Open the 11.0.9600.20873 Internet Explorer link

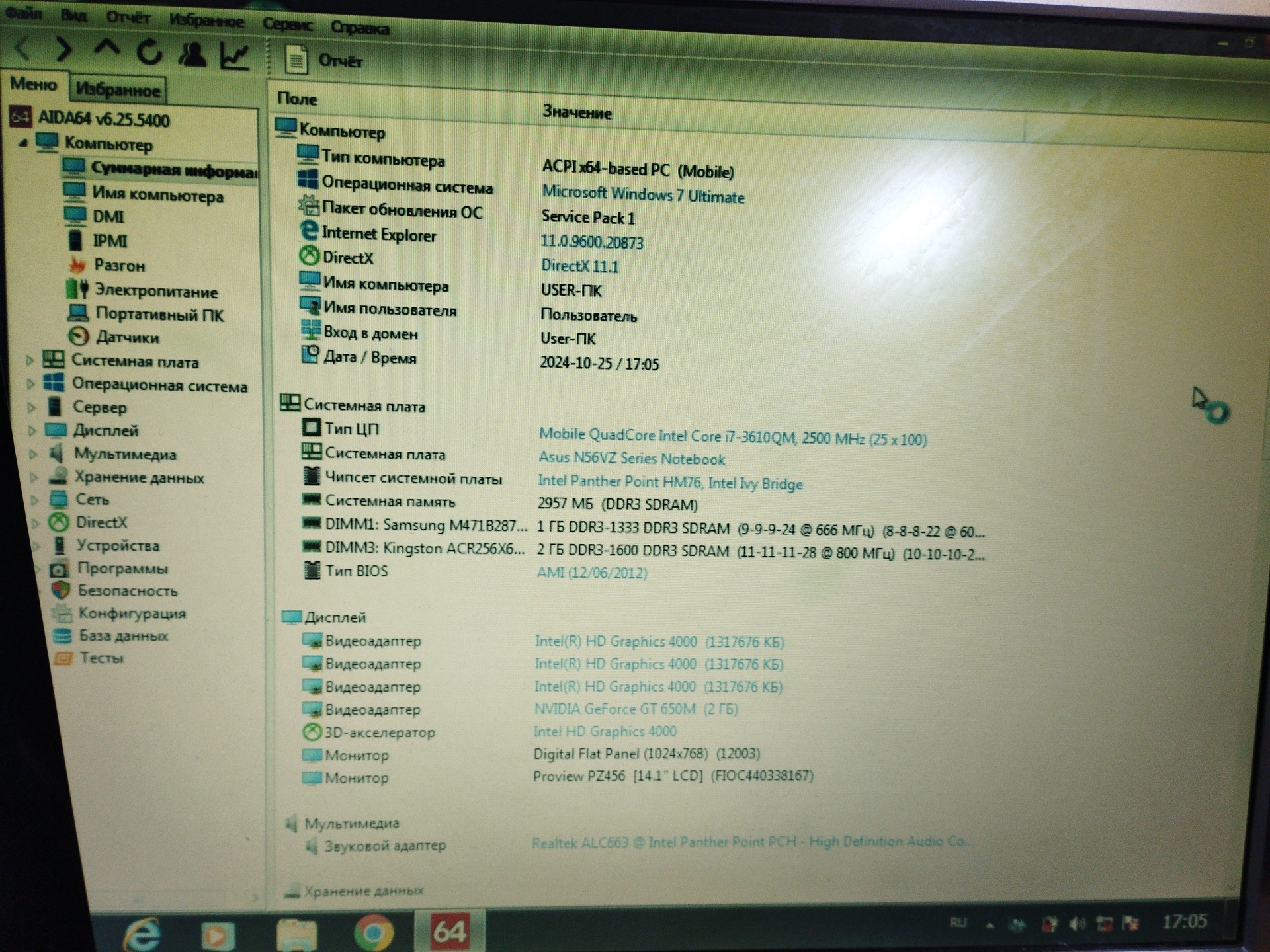click(x=592, y=243)
